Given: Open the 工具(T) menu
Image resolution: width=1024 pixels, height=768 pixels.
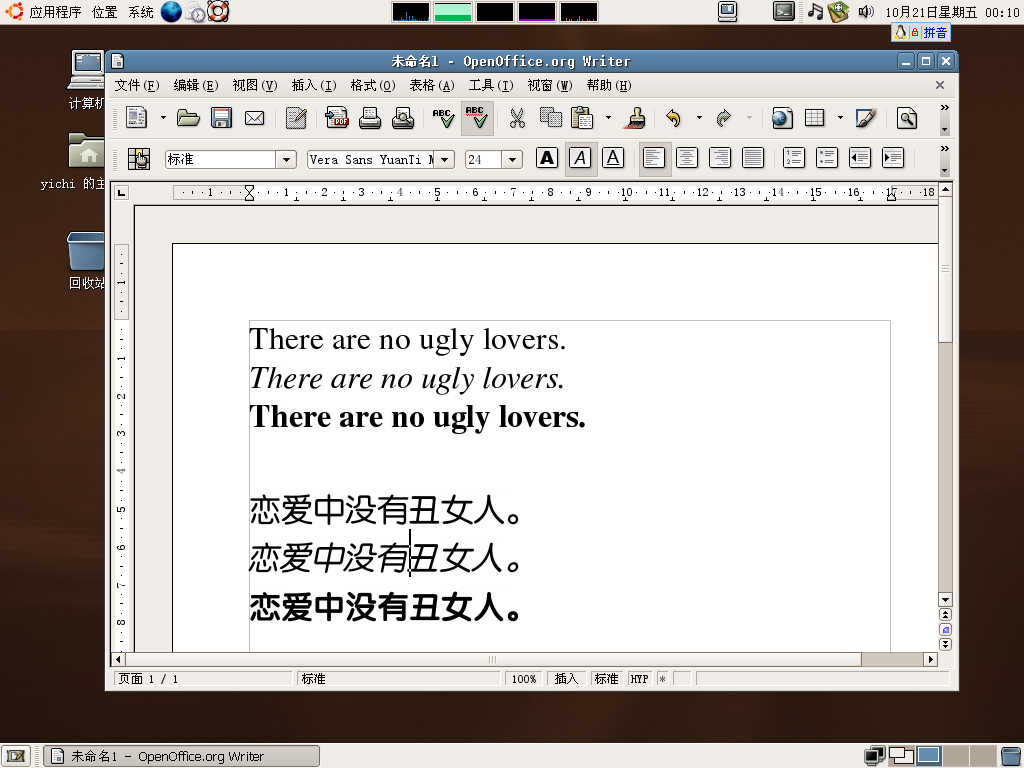Looking at the screenshot, I should point(490,86).
